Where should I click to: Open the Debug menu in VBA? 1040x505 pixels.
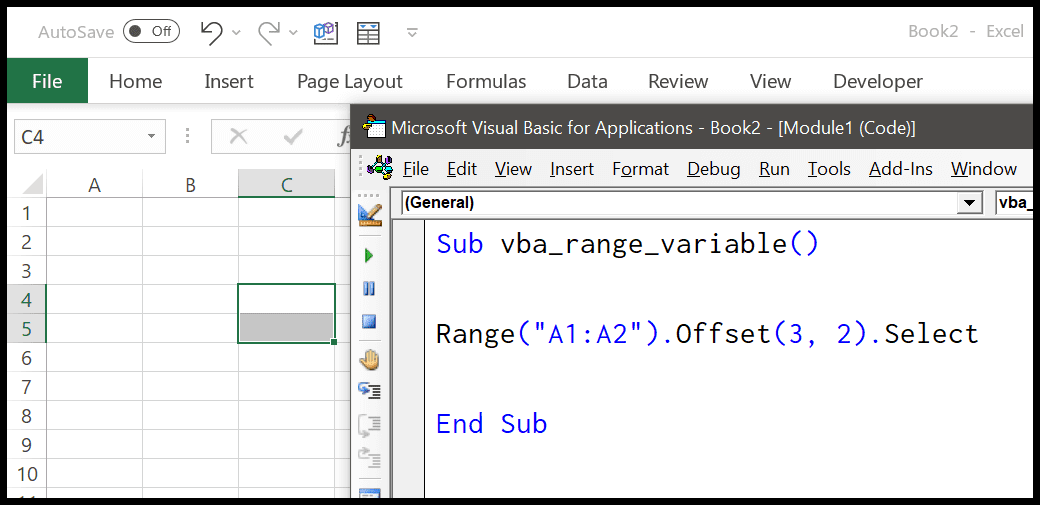[714, 169]
